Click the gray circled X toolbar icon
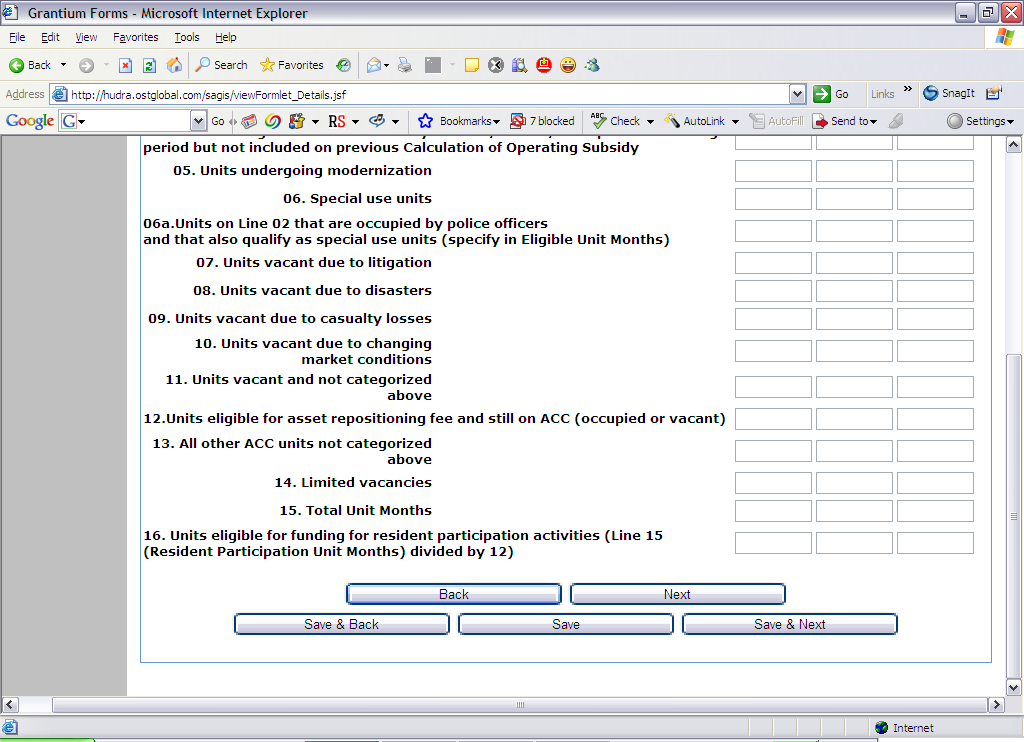Image resolution: width=1024 pixels, height=742 pixels. [x=496, y=65]
